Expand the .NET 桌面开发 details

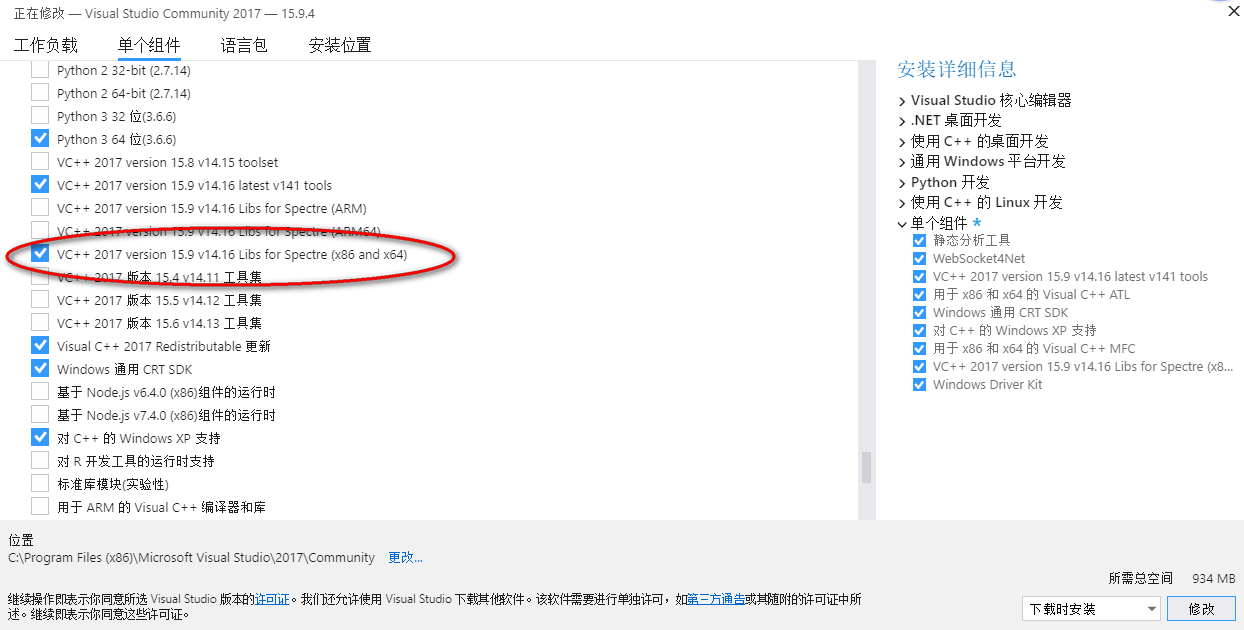[x=903, y=121]
